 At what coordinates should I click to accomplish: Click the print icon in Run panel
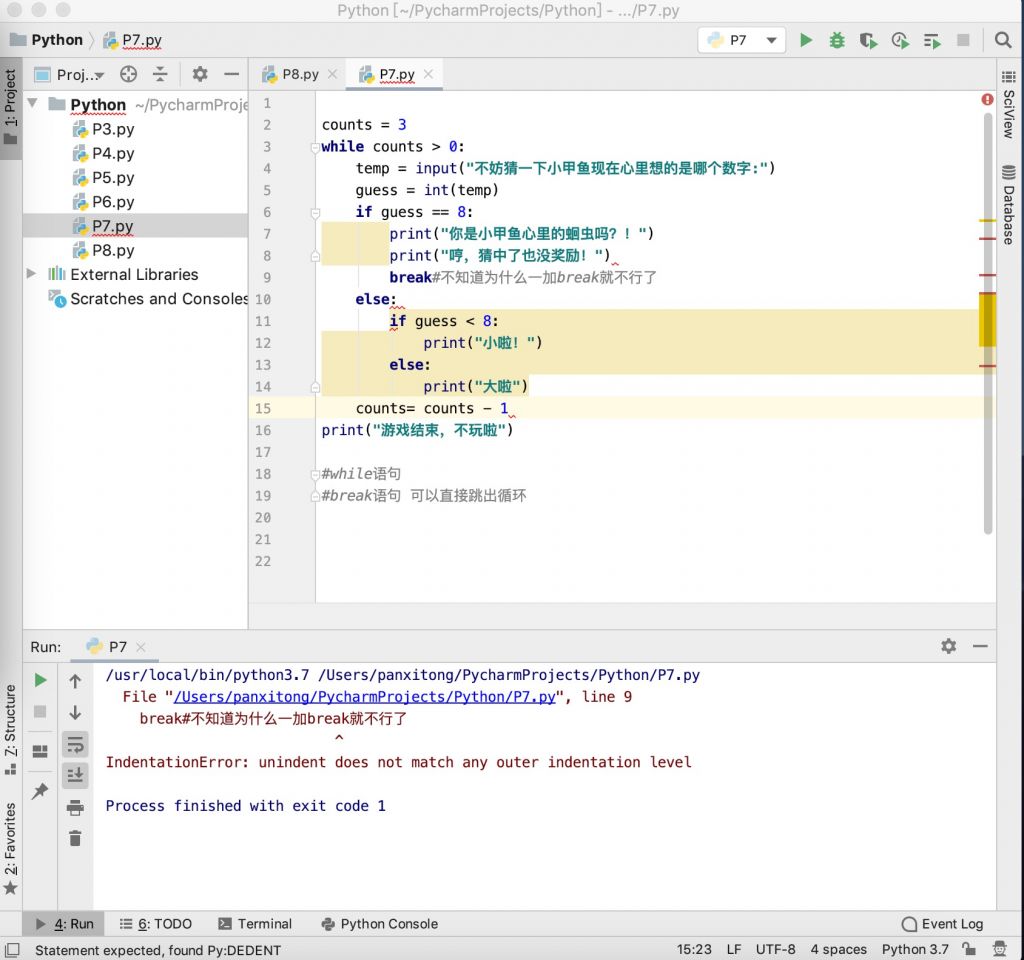coord(75,808)
